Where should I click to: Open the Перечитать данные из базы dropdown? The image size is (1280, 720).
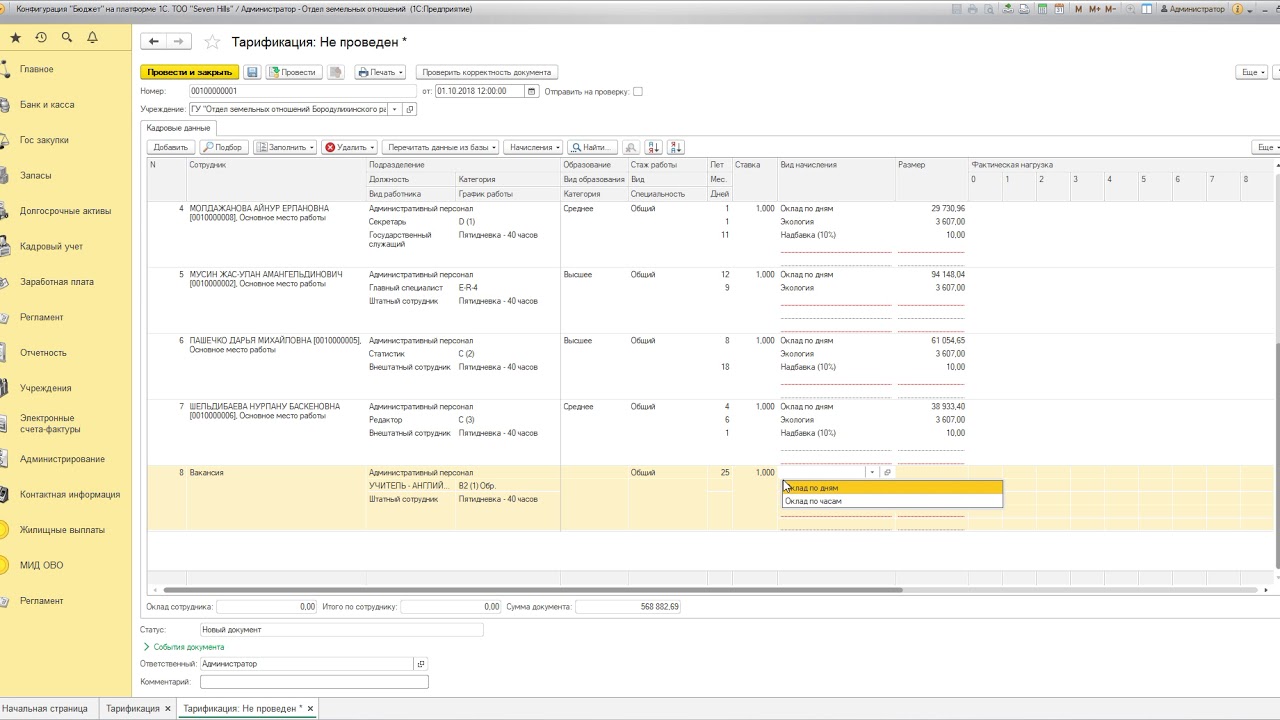[x=440, y=147]
